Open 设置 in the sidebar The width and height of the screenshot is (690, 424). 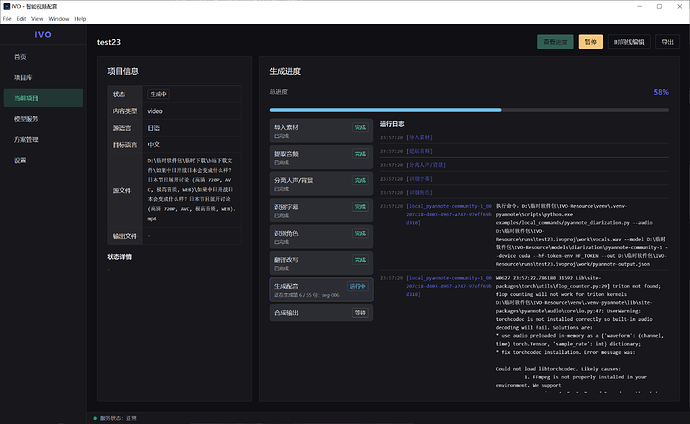pos(43,160)
